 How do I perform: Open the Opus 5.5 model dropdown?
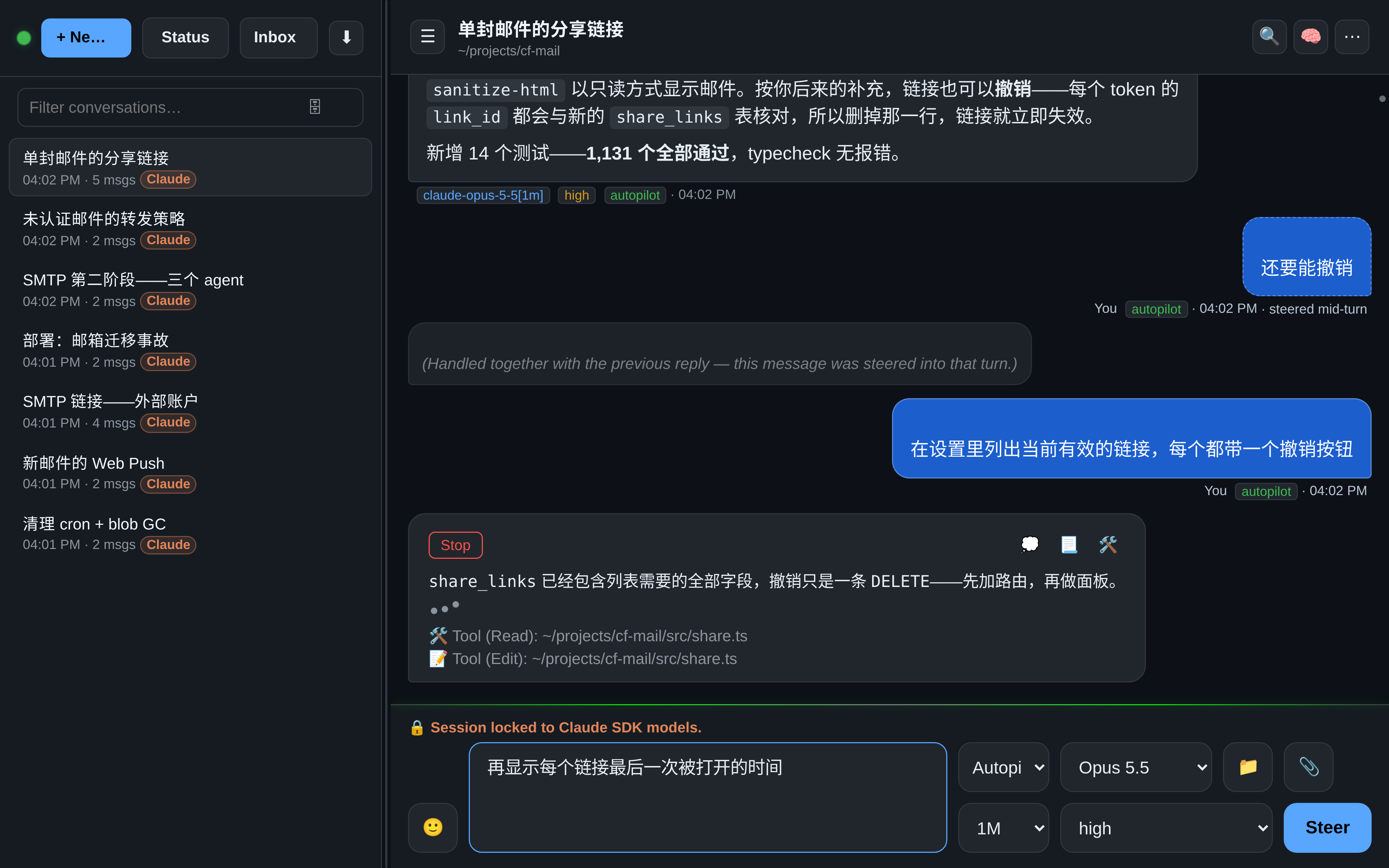pyautogui.click(x=1136, y=767)
